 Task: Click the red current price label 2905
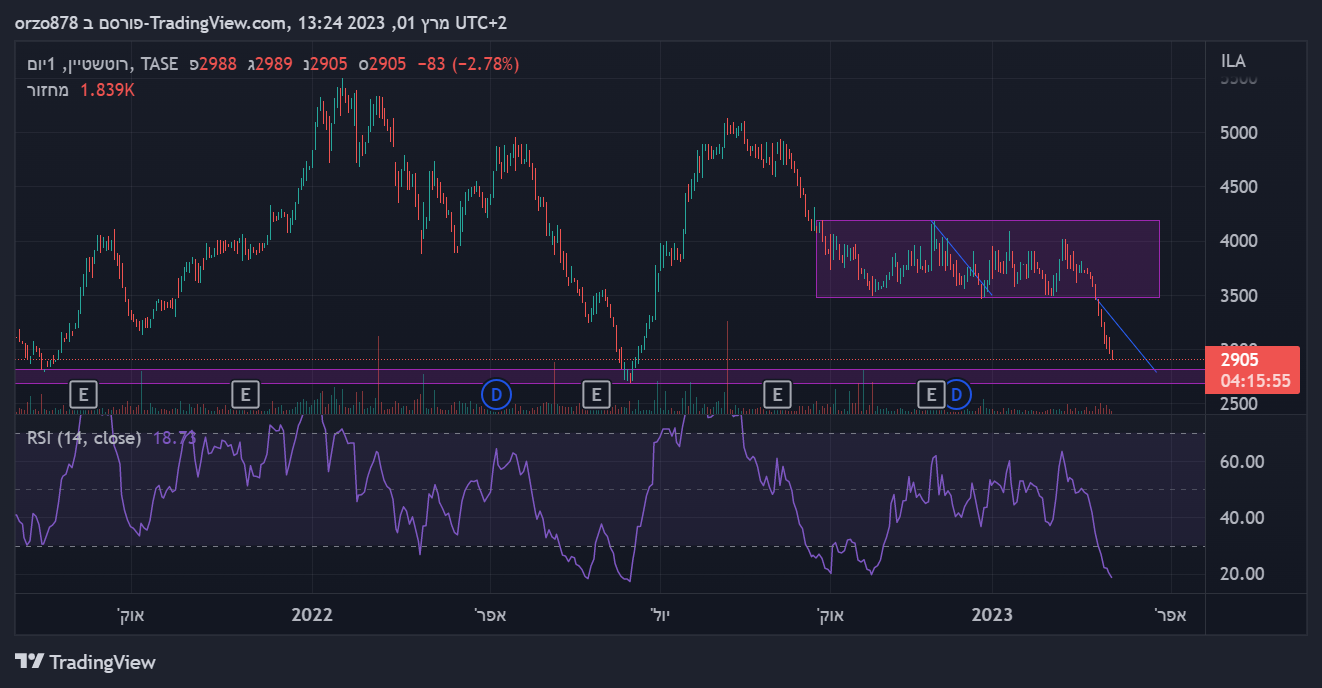[x=1239, y=360]
